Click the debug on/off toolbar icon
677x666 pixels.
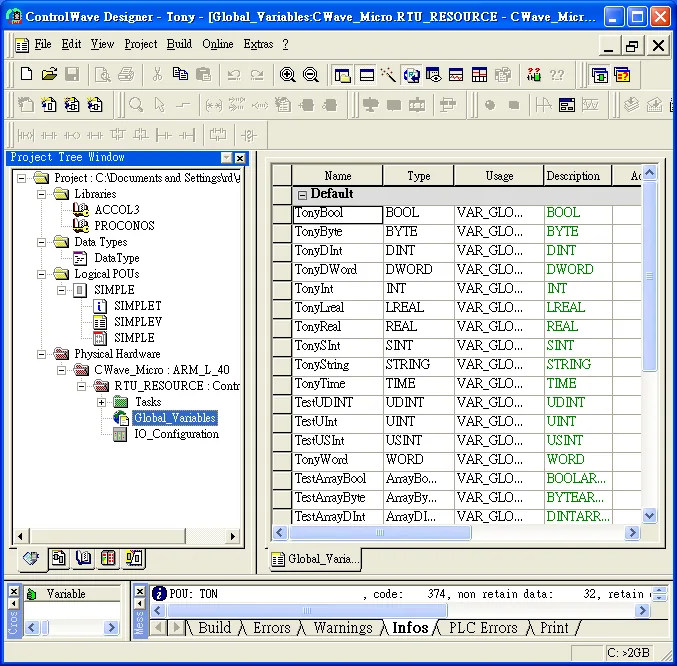click(534, 75)
